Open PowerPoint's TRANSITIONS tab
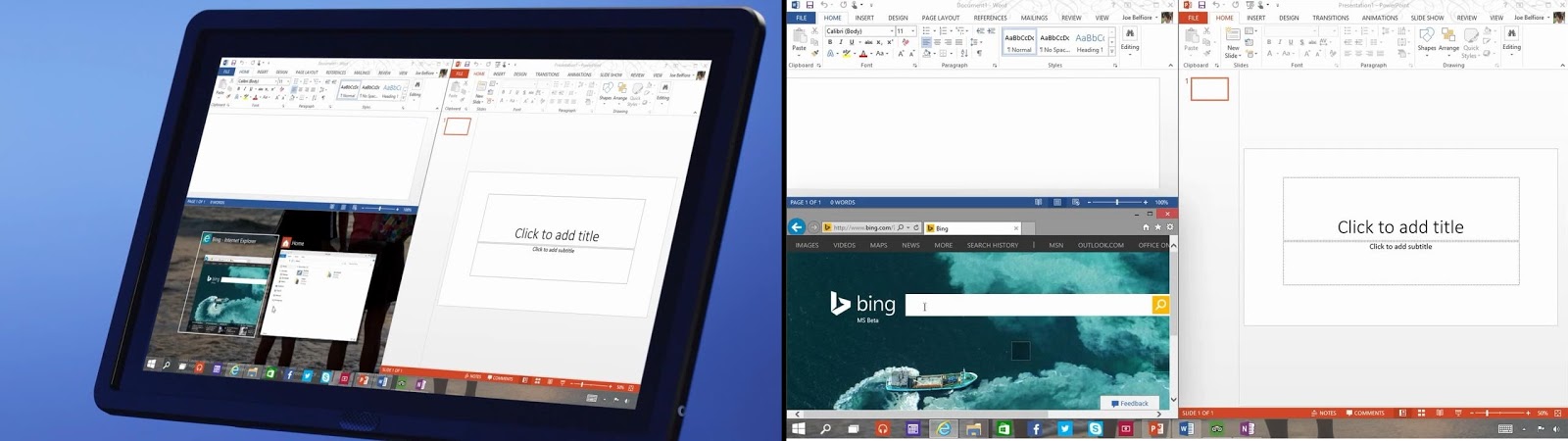The width and height of the screenshot is (1568, 441). (x=1331, y=18)
